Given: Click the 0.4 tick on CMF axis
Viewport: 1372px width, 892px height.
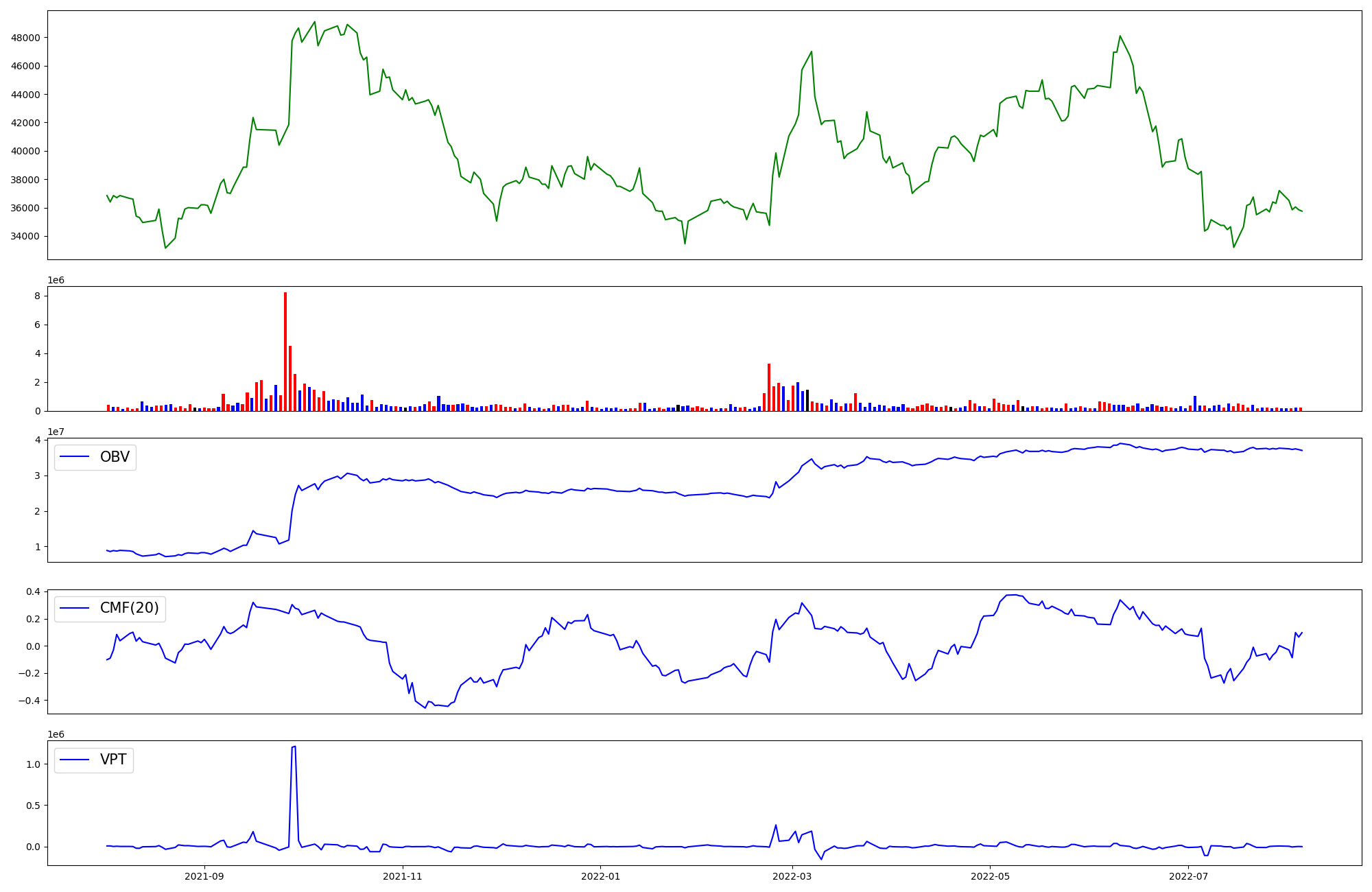Looking at the screenshot, I should click(x=33, y=591).
